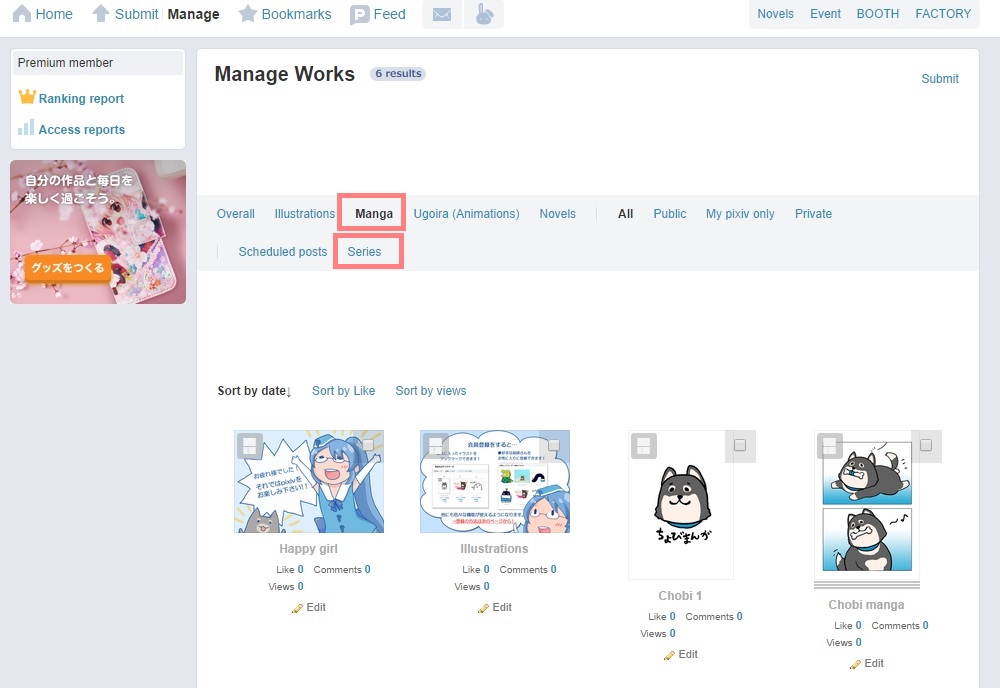Sort works by Like
This screenshot has height=688, width=1000.
(343, 391)
